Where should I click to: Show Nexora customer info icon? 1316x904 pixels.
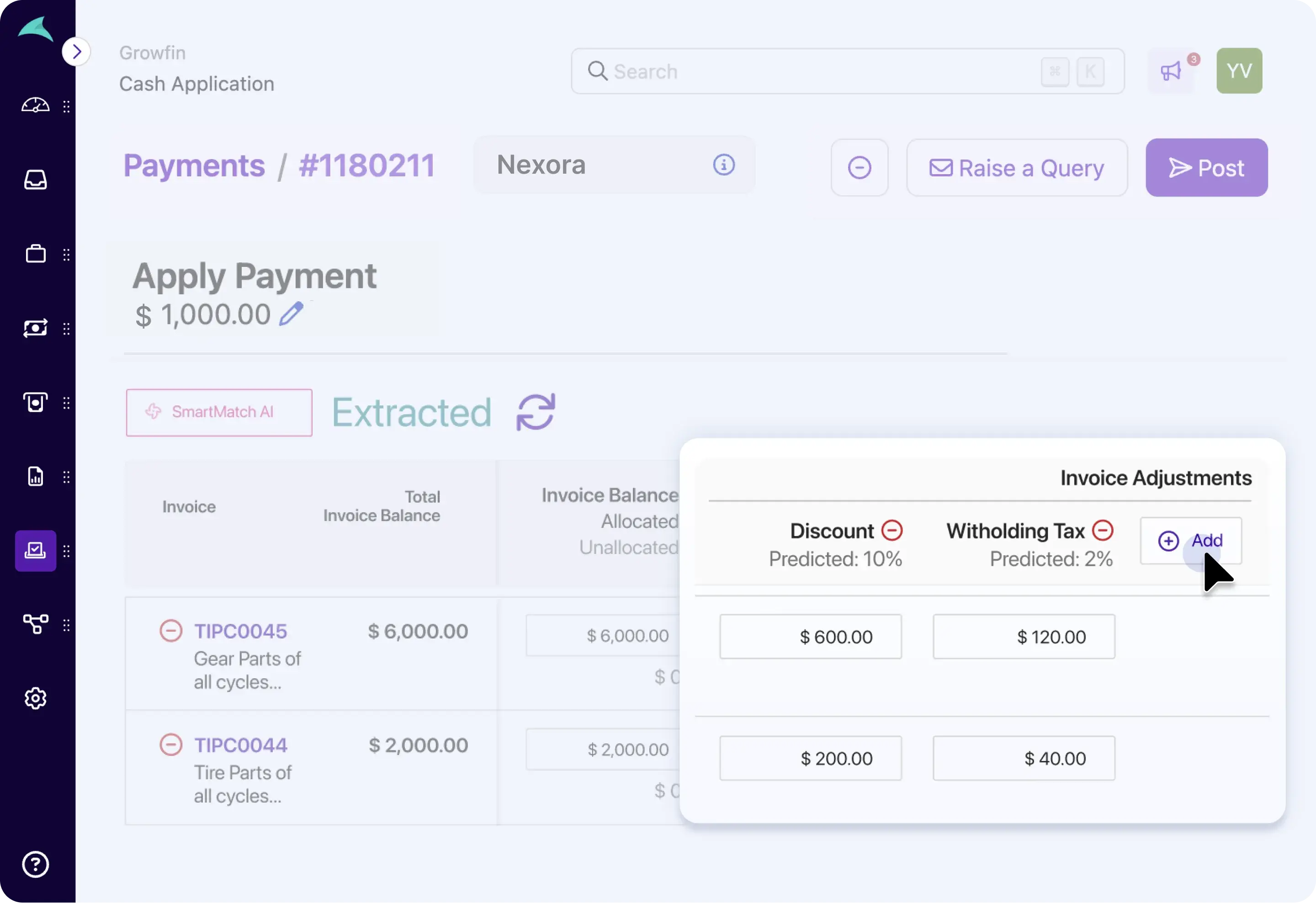point(723,165)
